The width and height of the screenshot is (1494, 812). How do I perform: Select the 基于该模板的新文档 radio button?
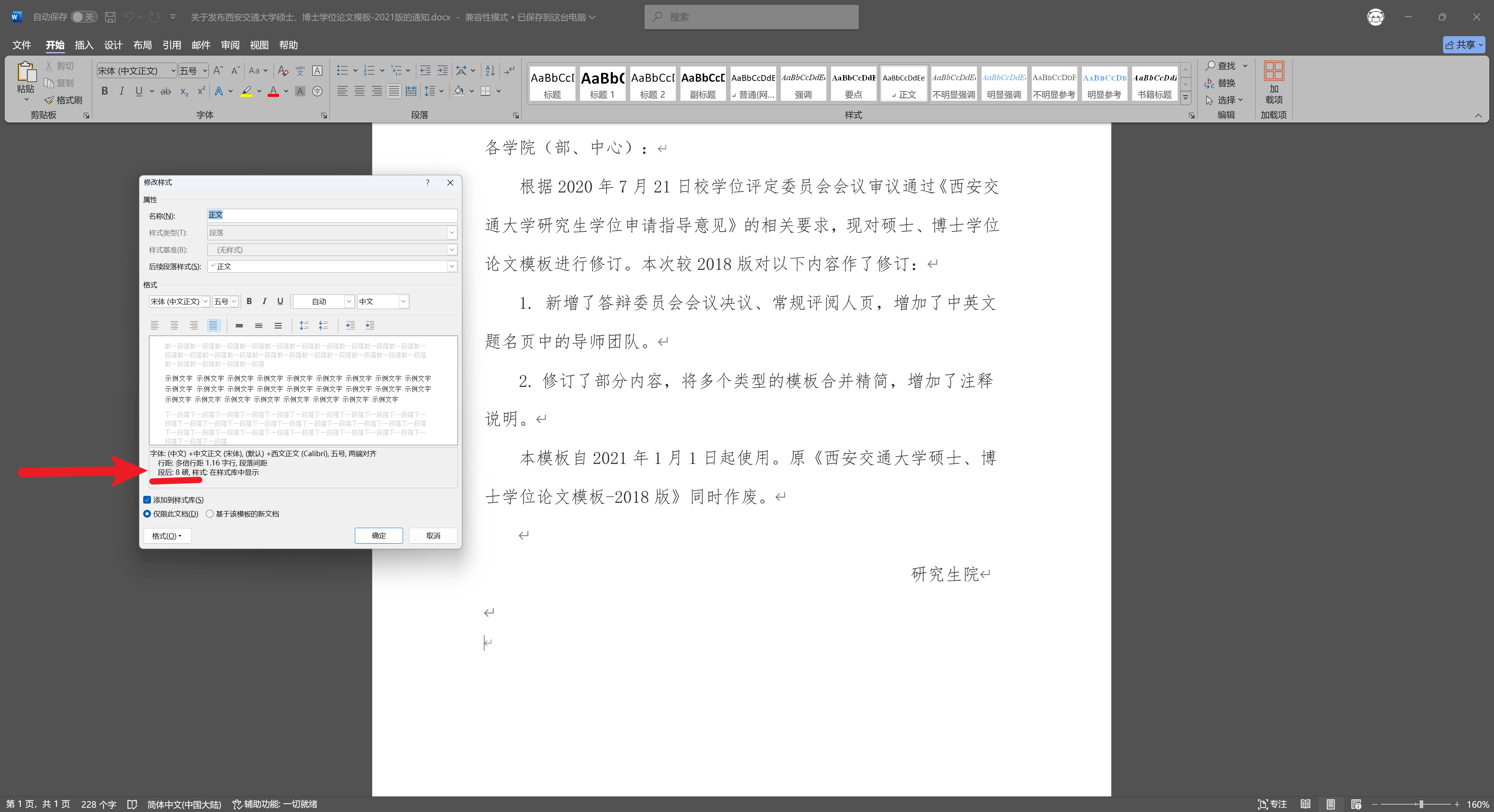210,513
